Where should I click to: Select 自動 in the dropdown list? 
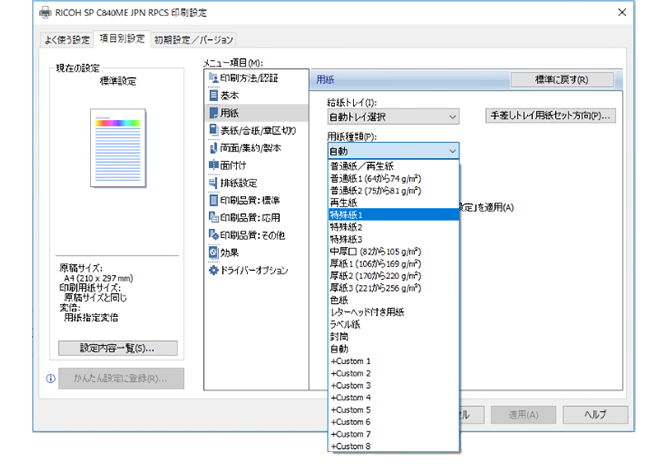click(x=393, y=349)
